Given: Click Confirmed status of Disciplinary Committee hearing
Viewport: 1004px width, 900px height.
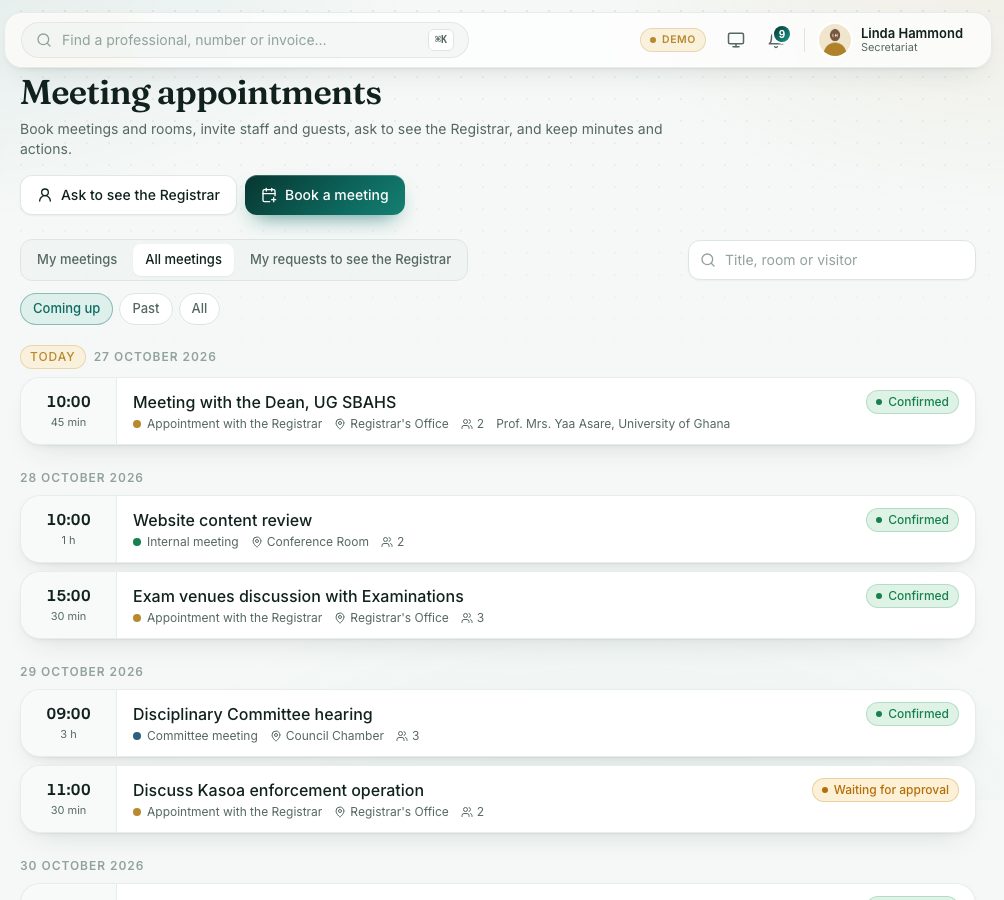Looking at the screenshot, I should [x=912, y=714].
